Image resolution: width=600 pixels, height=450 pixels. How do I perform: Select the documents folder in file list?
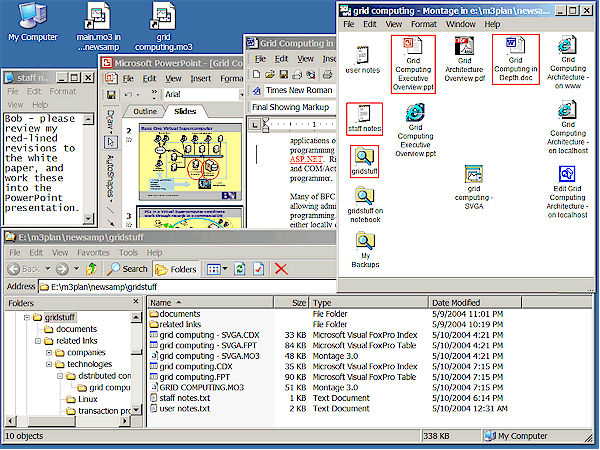coord(175,314)
